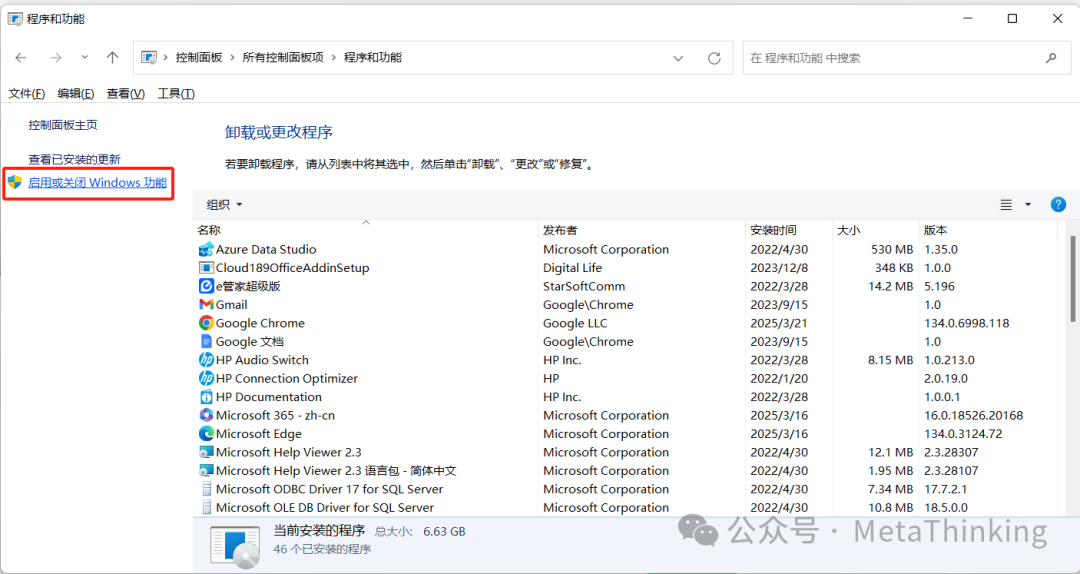Expand the chevron after 所有控制面板项 breadcrumb
The image size is (1080, 574).
[x=334, y=58]
